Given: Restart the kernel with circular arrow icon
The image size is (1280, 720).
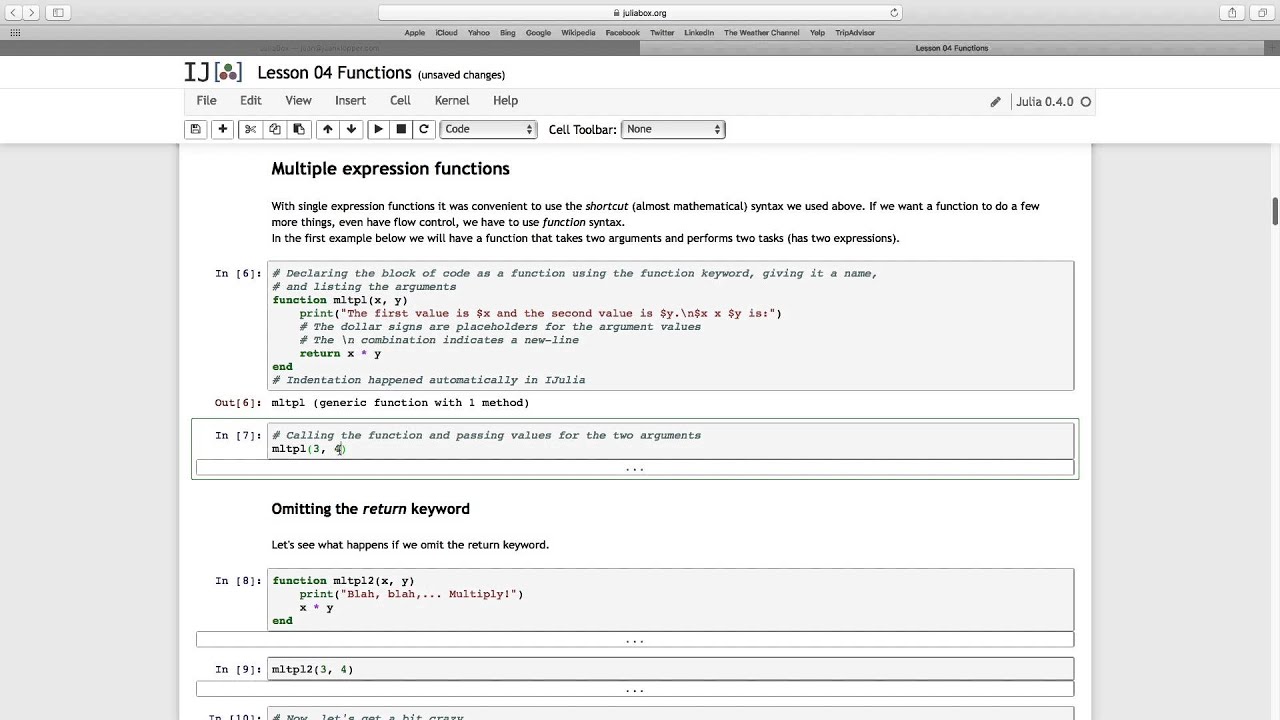Looking at the screenshot, I should [424, 129].
